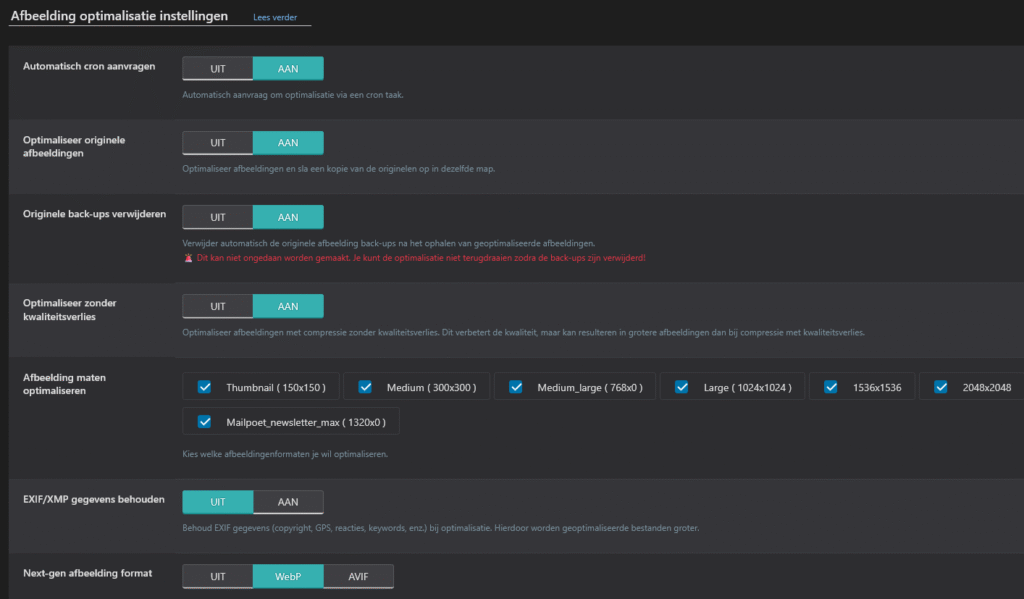Set Originele back-ups verwijderen to UIT
1024x599 pixels.
(217, 217)
